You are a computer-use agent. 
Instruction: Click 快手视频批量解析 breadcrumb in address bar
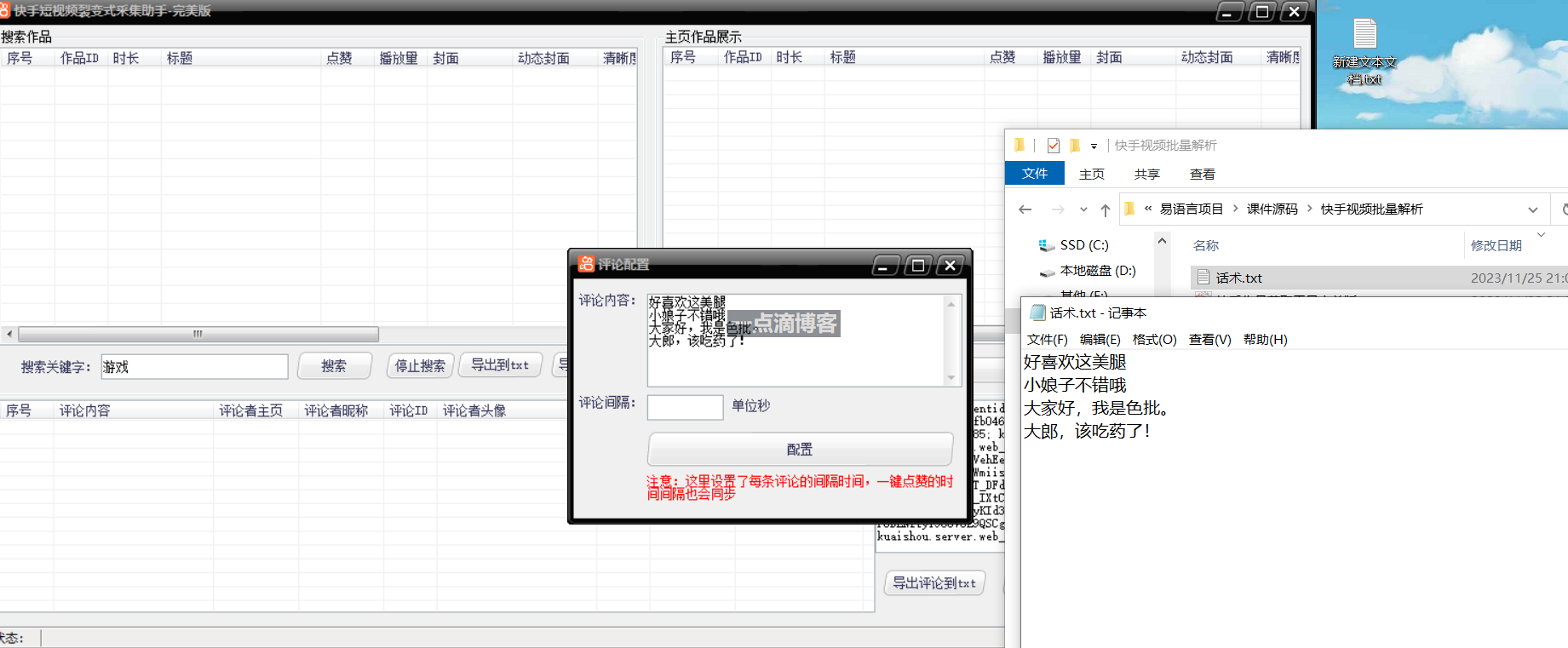pos(1371,209)
